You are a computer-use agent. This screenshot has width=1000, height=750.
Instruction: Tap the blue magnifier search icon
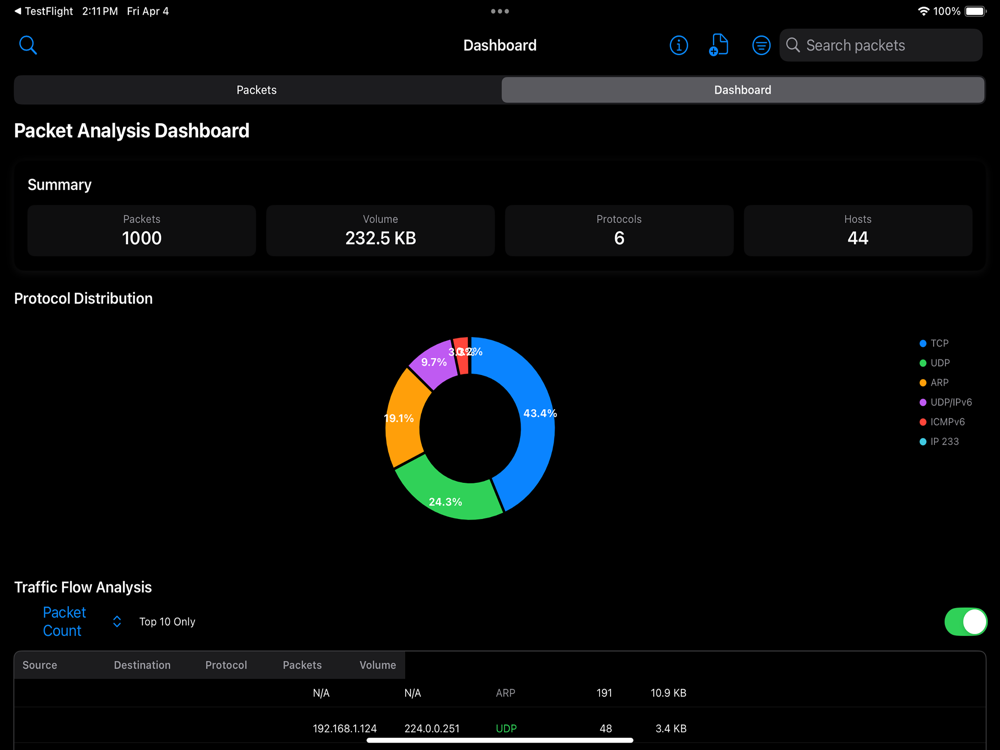click(28, 45)
